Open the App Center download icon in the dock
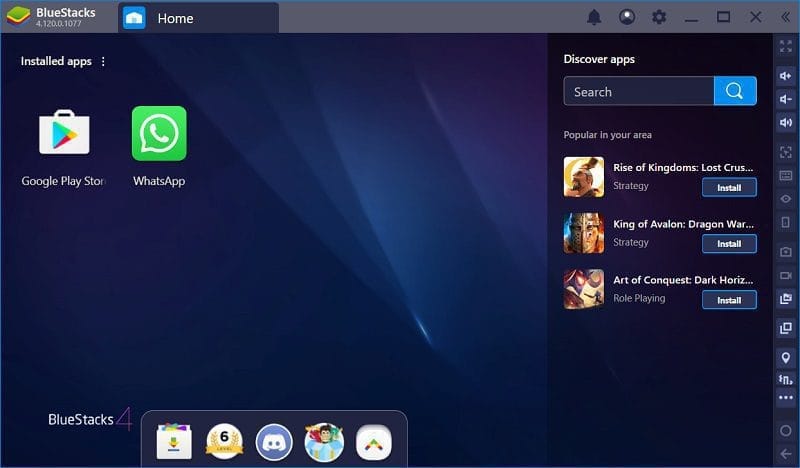The width and height of the screenshot is (800, 468). coord(174,441)
